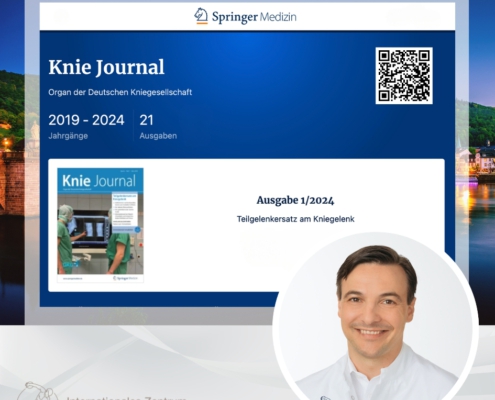Click the Springer Medizin logo
Image resolution: width=495 pixels, height=400 pixels.
(245, 16)
